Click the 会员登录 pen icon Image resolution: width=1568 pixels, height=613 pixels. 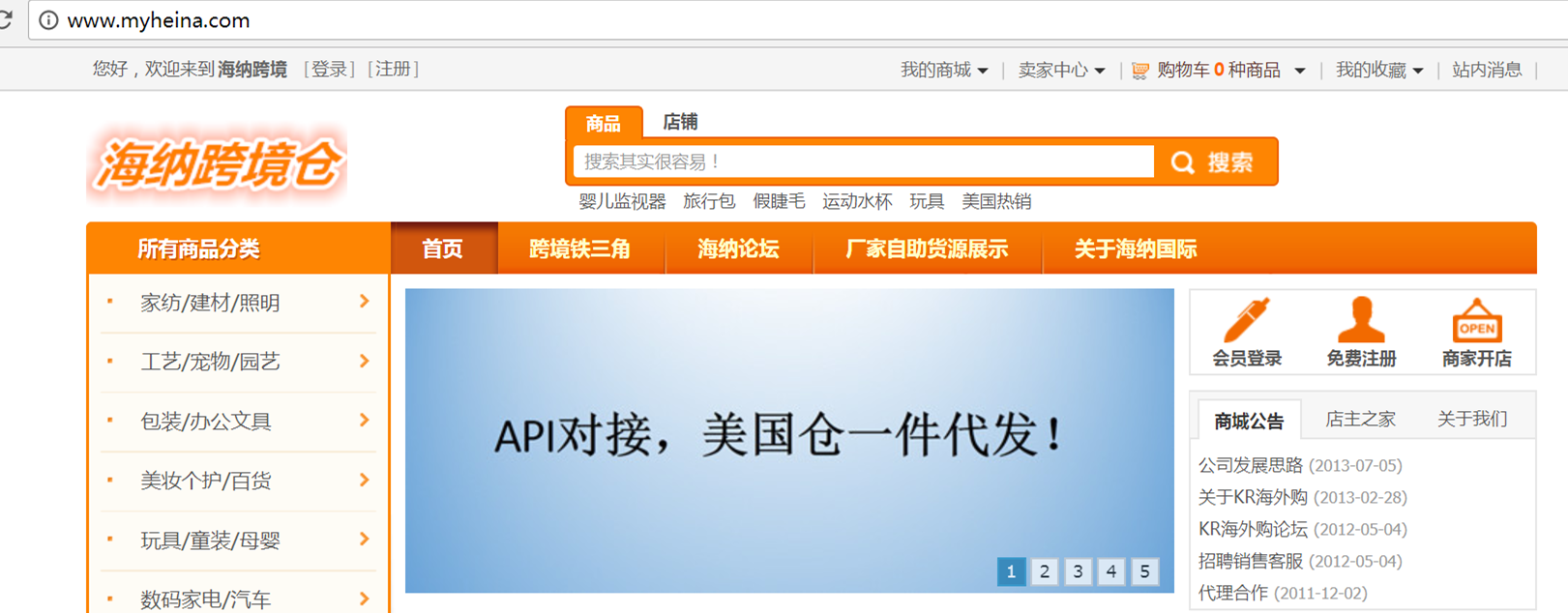[1246, 320]
